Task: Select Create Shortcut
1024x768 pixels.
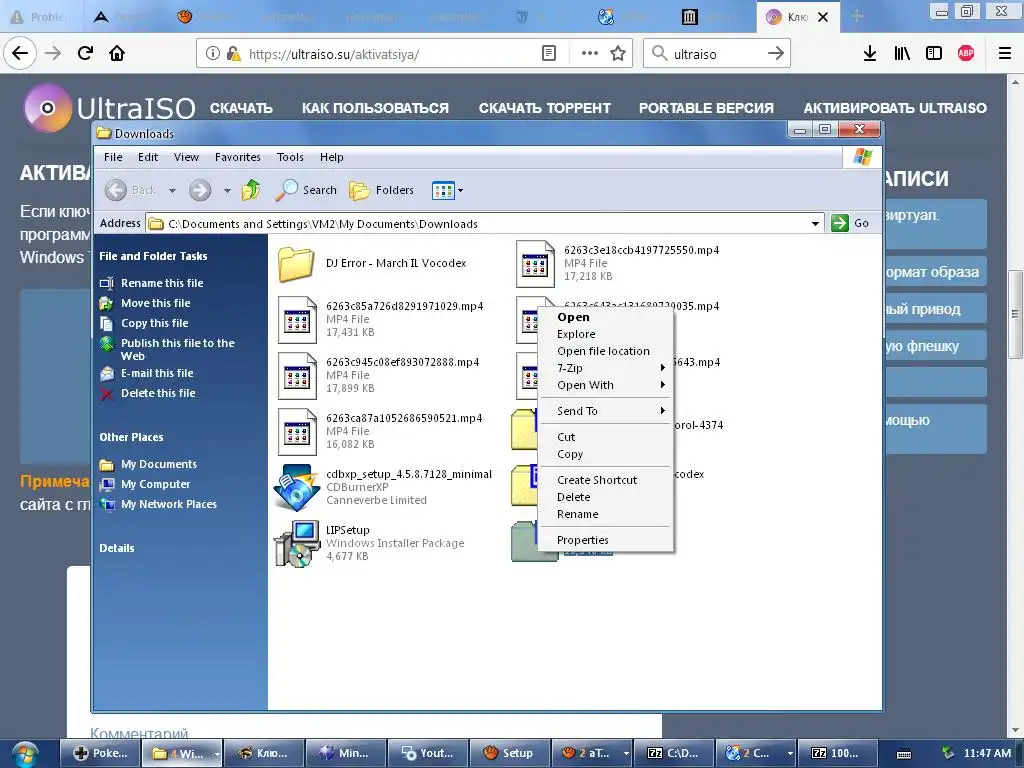Action: pos(605,480)
